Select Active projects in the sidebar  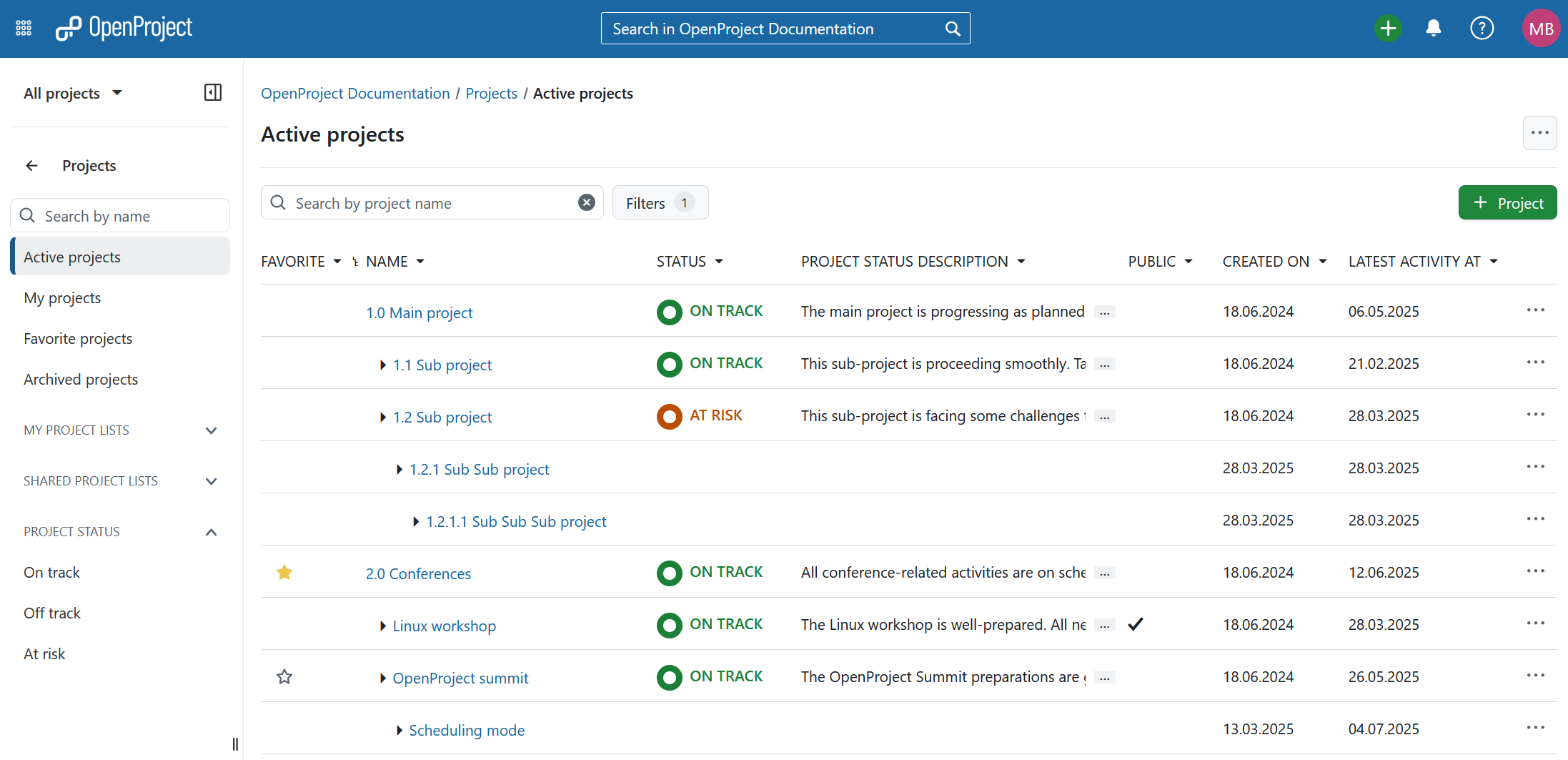(x=120, y=256)
